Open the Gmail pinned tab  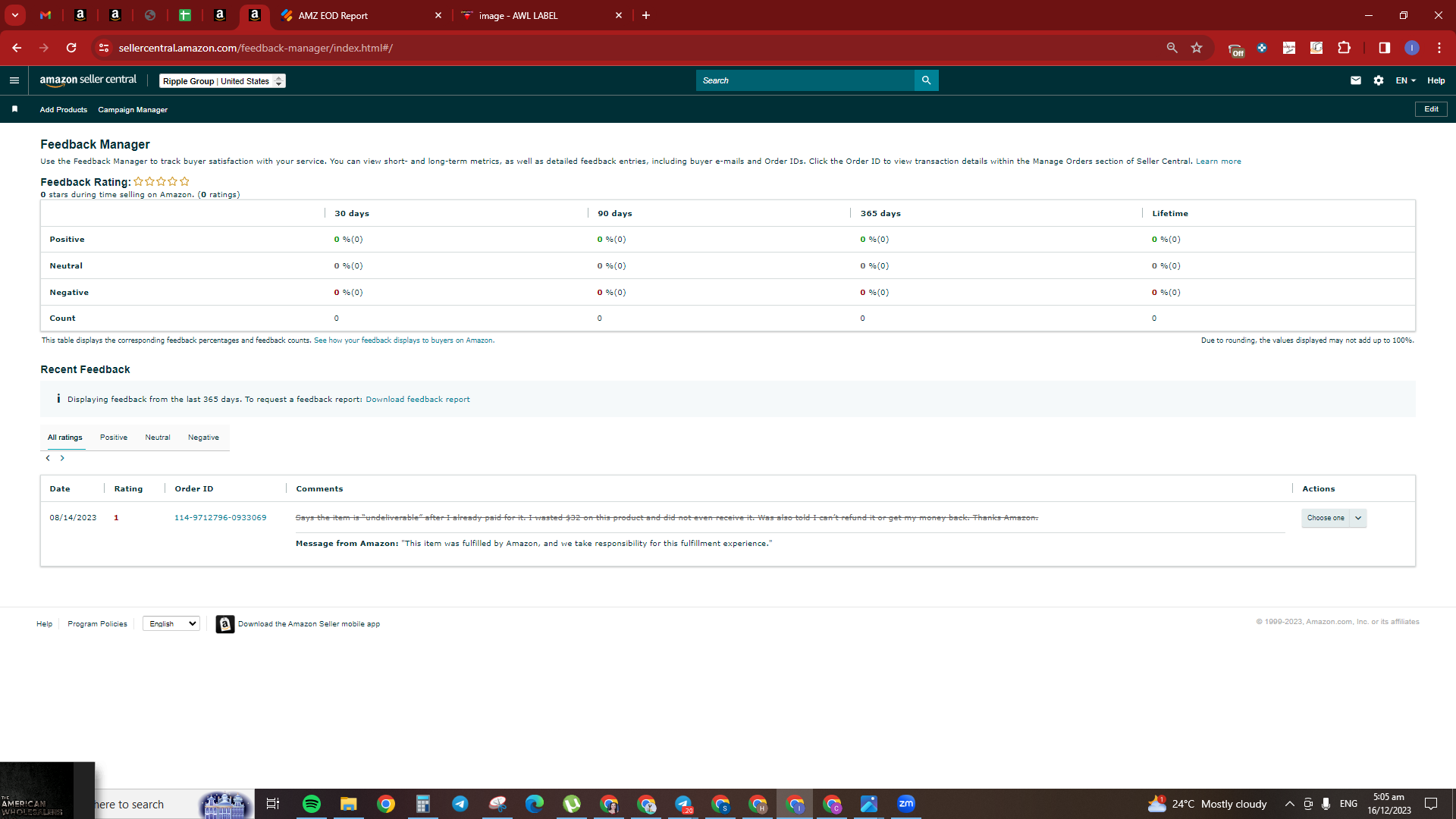point(45,15)
